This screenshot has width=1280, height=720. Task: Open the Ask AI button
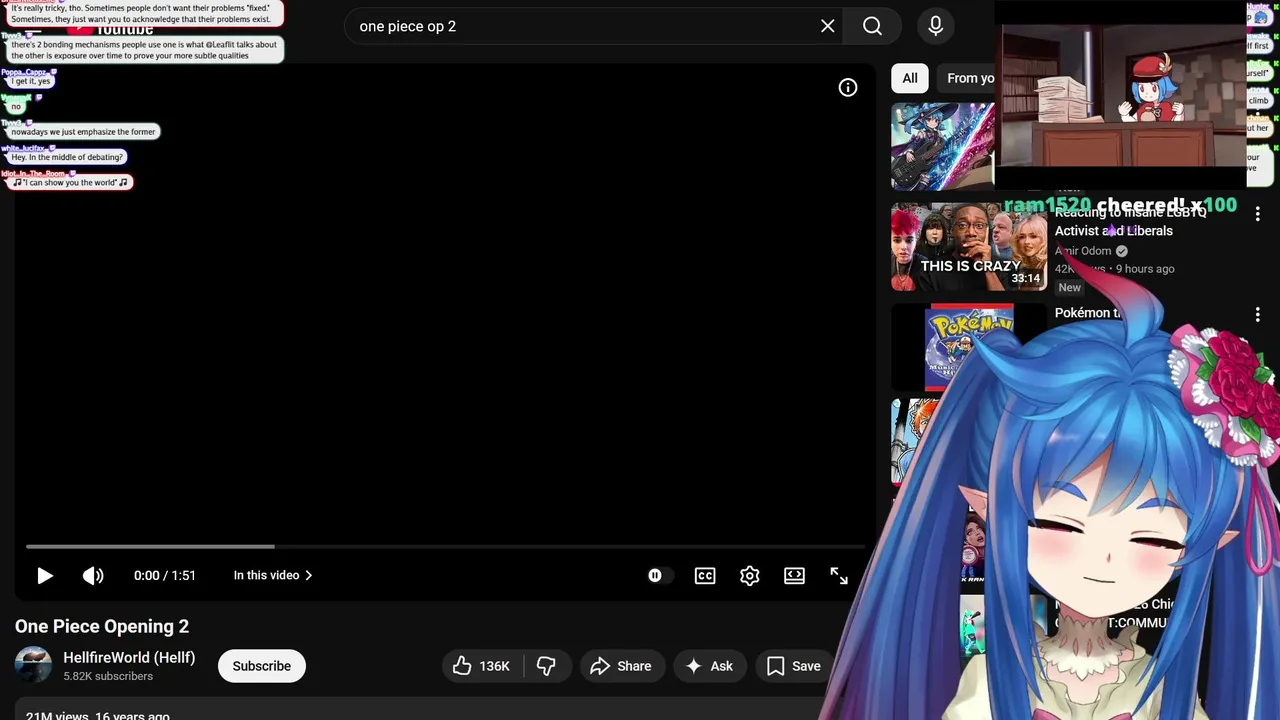coord(709,666)
